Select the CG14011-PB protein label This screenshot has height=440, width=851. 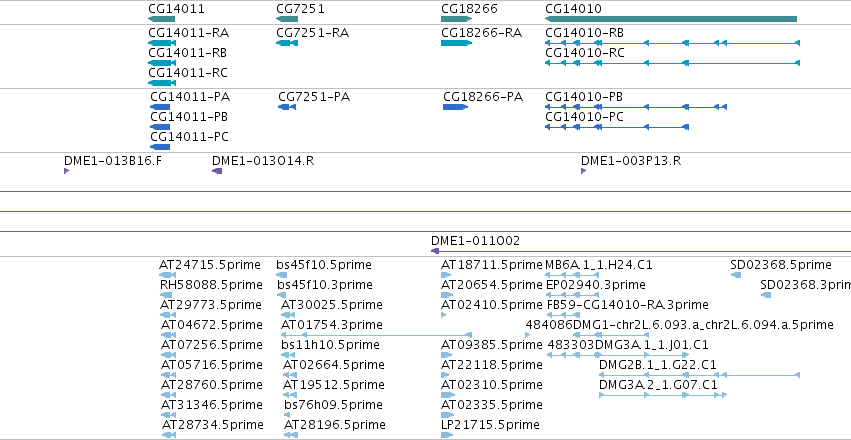coord(189,117)
